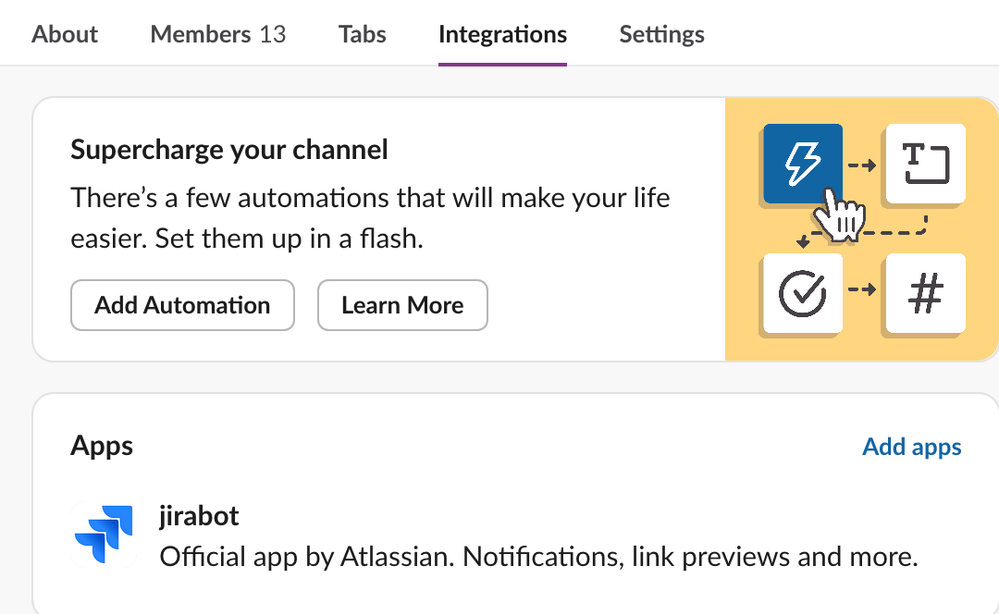Open the Settings tab
999x614 pixels.
point(661,33)
